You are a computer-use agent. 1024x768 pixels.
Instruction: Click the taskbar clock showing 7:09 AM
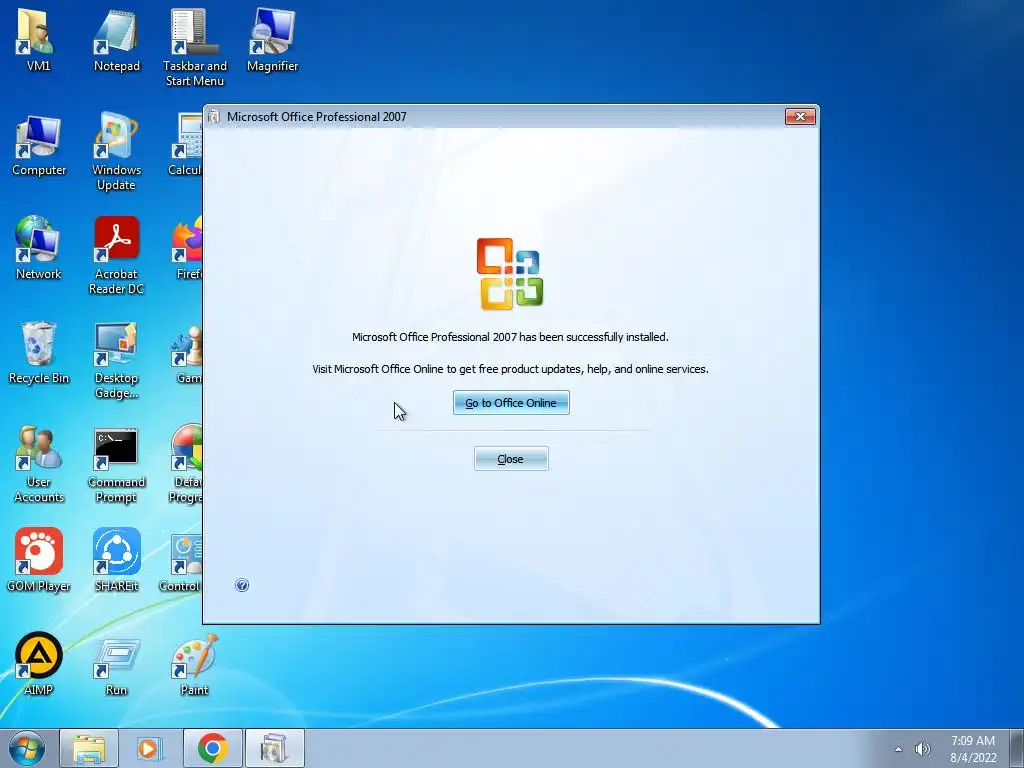[973, 749]
